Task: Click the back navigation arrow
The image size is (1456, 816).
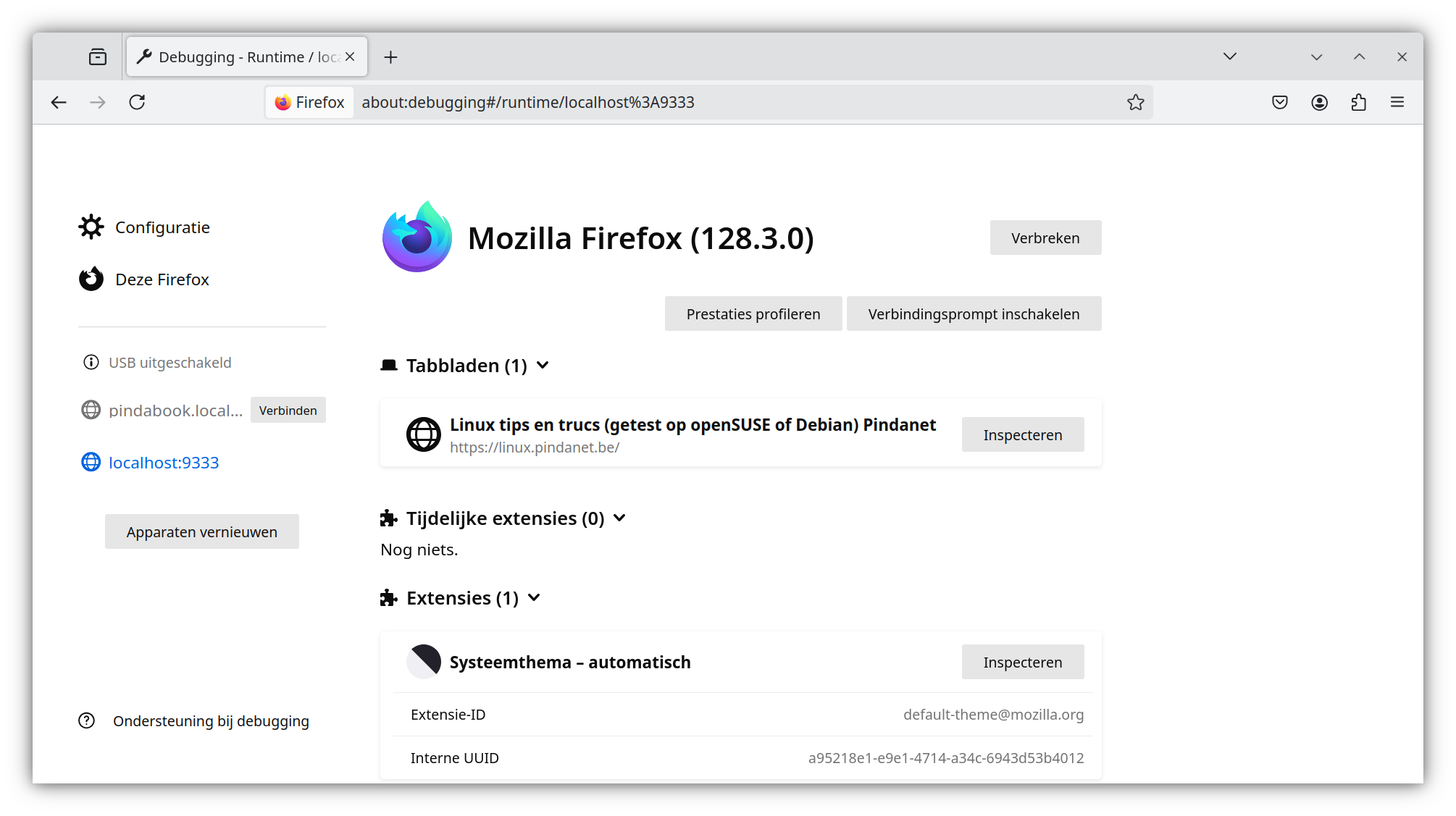Action: (57, 102)
